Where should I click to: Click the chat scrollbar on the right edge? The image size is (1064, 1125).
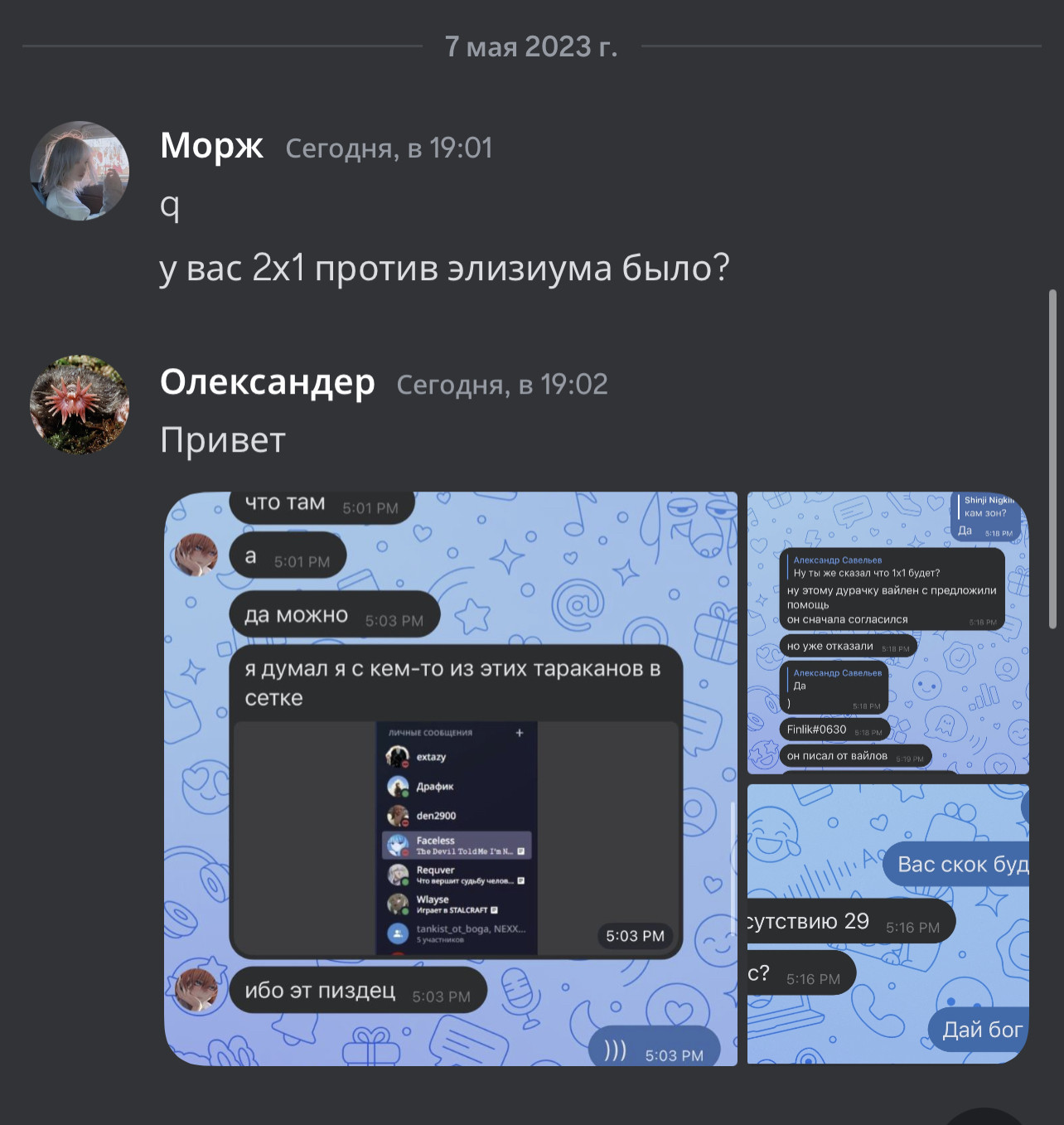[1052, 458]
